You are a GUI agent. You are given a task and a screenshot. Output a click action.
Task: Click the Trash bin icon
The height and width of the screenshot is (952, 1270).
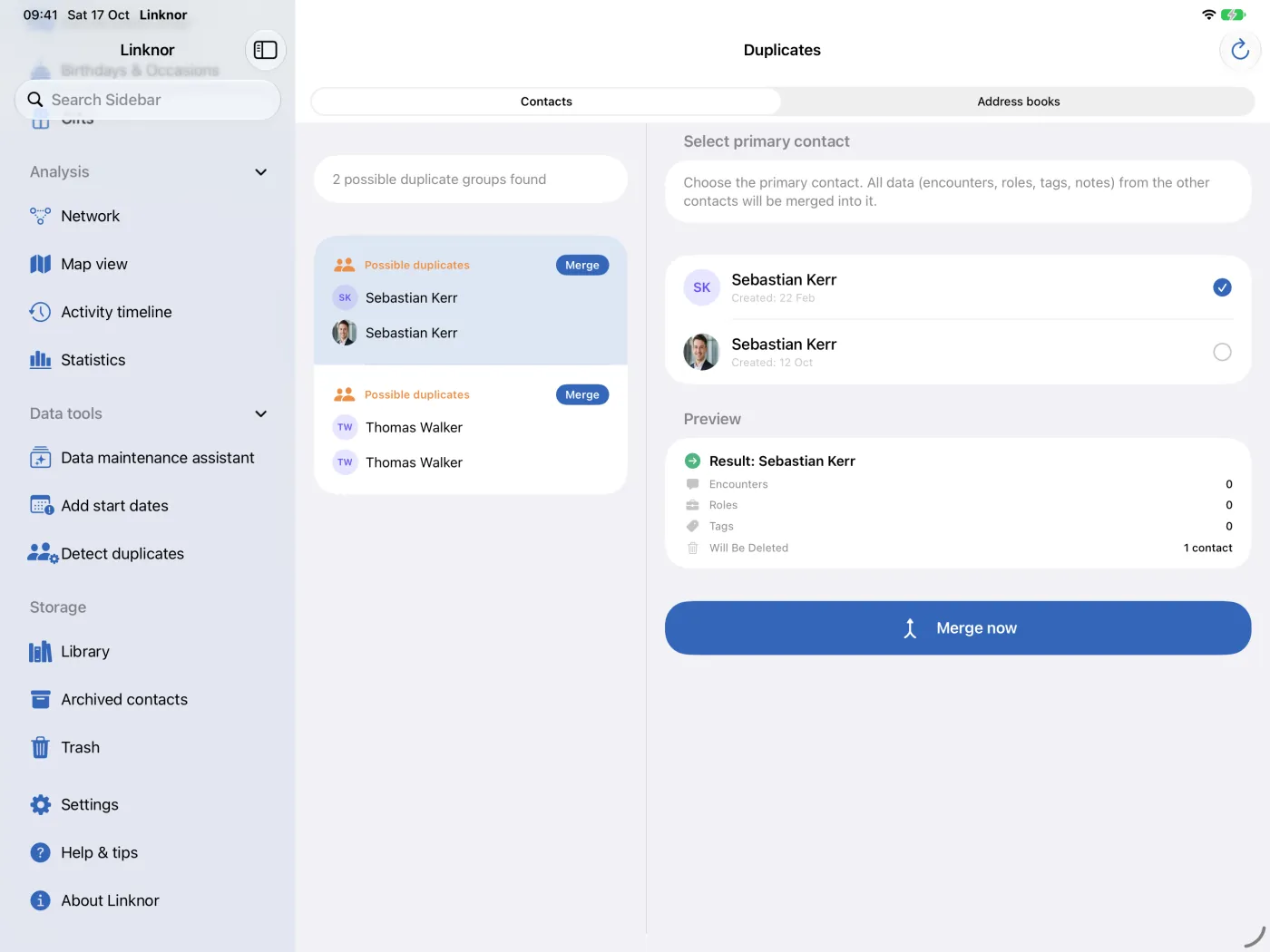click(40, 748)
